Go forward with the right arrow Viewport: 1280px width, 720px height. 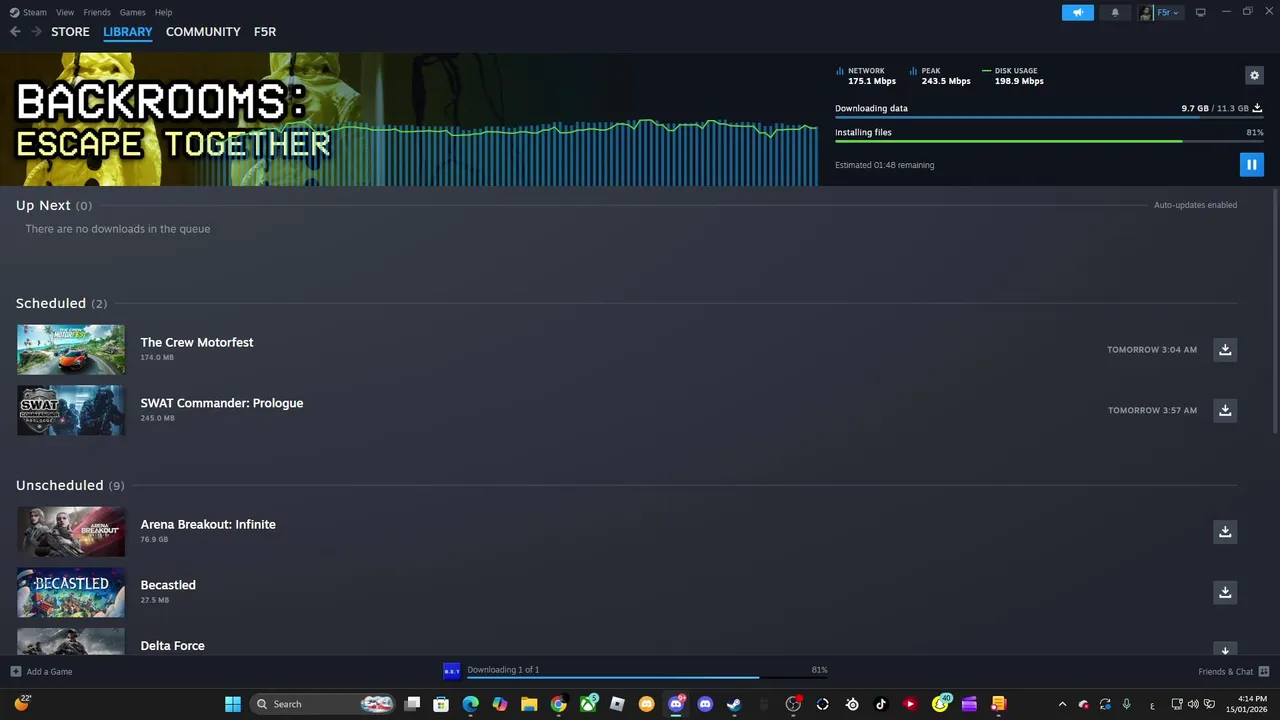36,32
